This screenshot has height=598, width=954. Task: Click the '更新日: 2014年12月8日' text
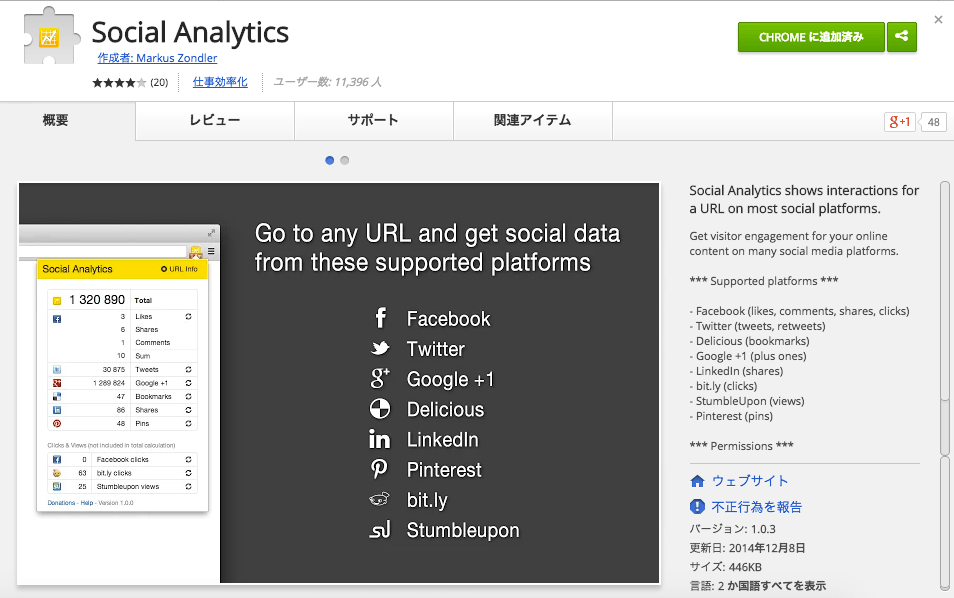click(747, 548)
